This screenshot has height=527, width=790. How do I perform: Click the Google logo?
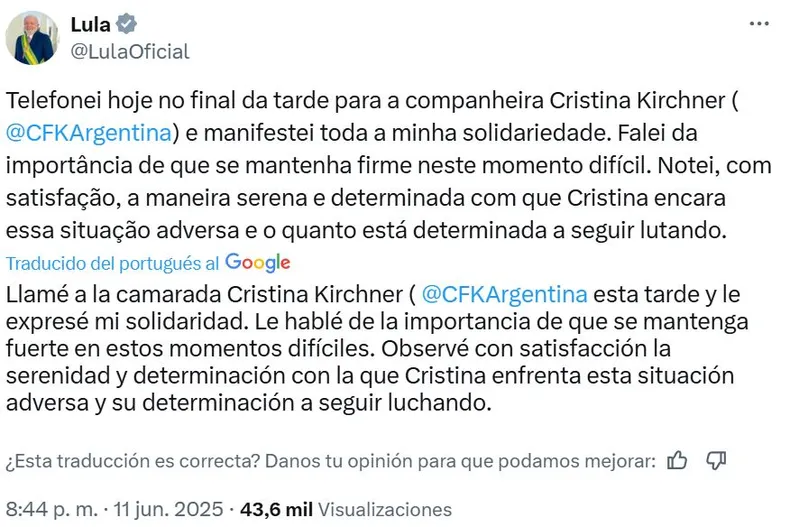point(258,262)
